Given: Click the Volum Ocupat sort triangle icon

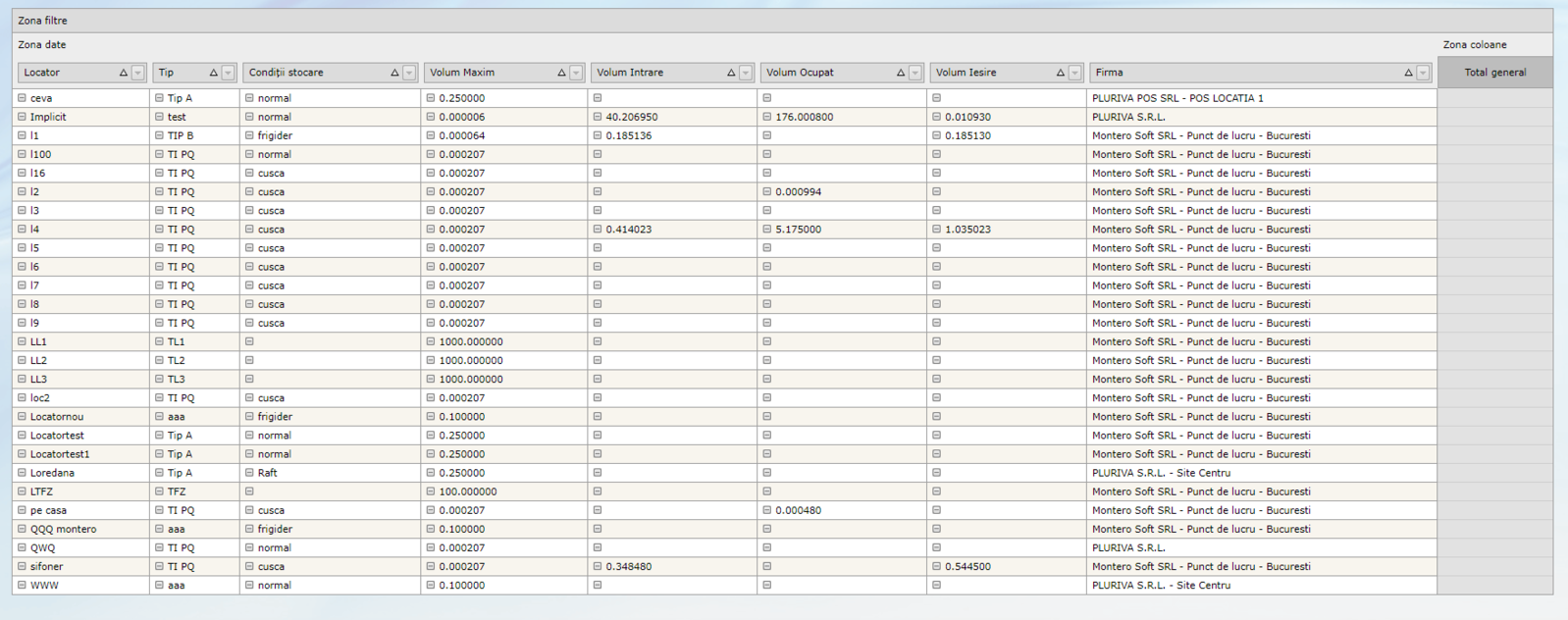Looking at the screenshot, I should pos(900,73).
